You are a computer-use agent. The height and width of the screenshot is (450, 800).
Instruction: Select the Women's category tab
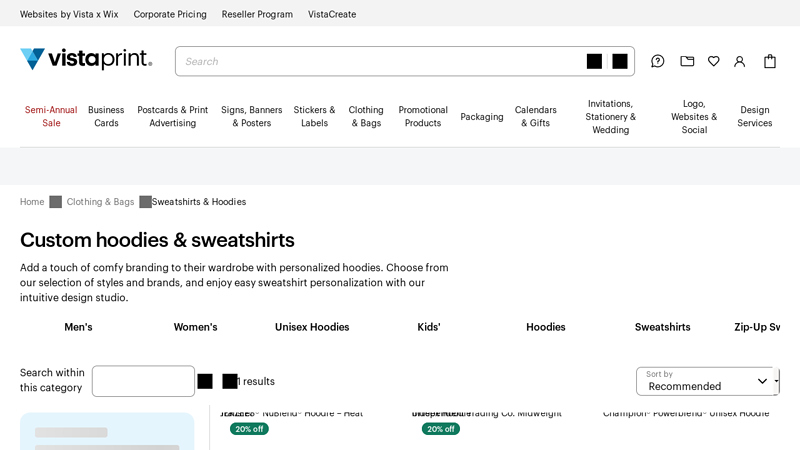[195, 327]
